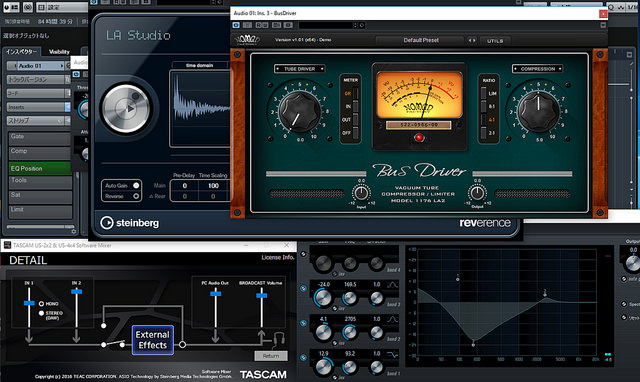
Task: Click the Tube Driver amount knob
Action: (299, 112)
